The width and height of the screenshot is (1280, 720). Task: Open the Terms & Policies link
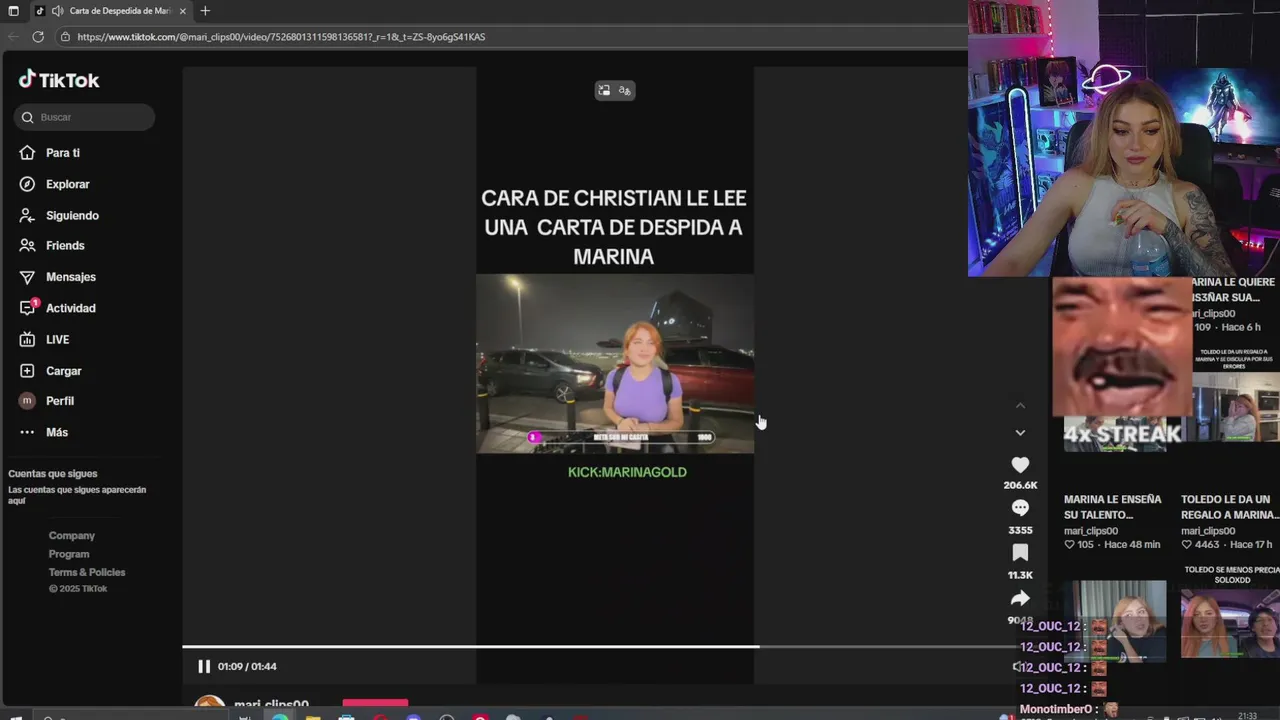pos(87,572)
